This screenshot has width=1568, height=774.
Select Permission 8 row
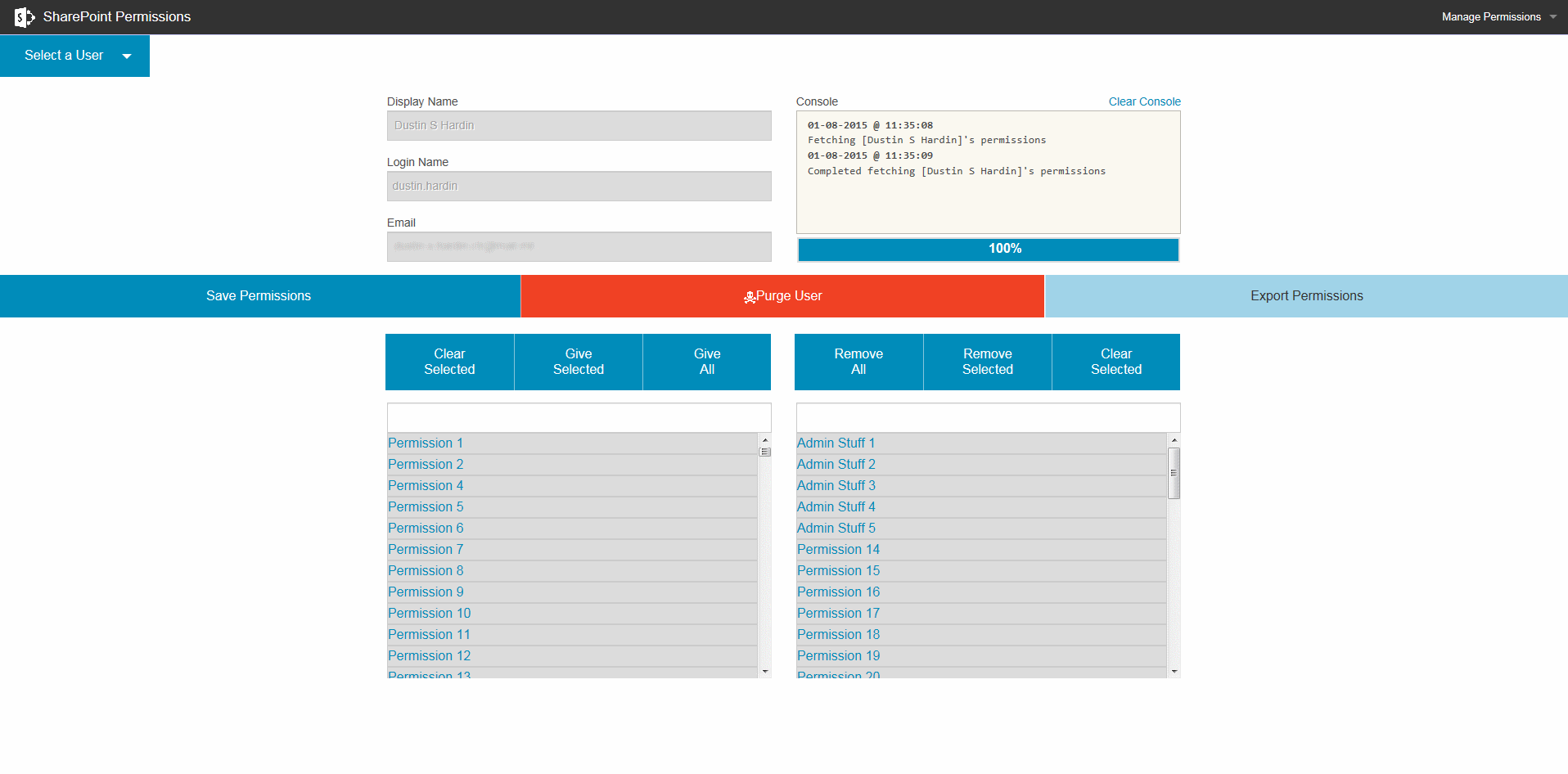click(572, 571)
